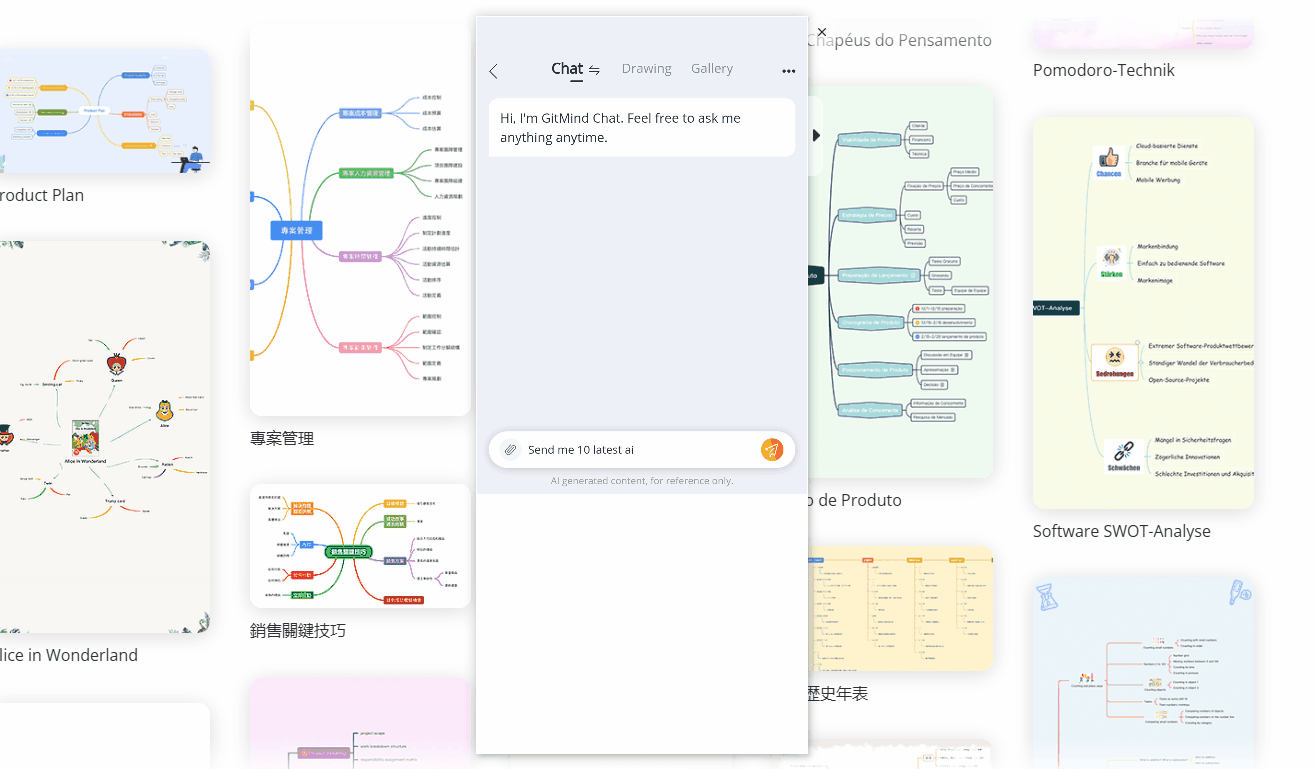Open the yellow 歷史年表 timeline thumbnail
1314x769 pixels.
pyautogui.click(x=900, y=608)
